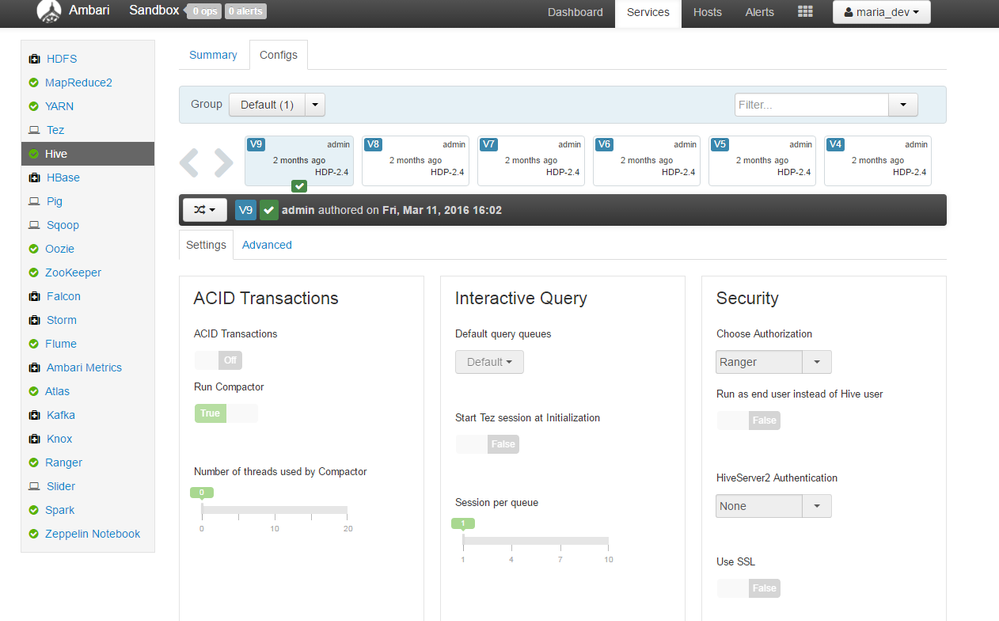The image size is (999, 621).
Task: Click the green status icon beside Zeppelin Notebook
Action: pyautogui.click(x=34, y=534)
